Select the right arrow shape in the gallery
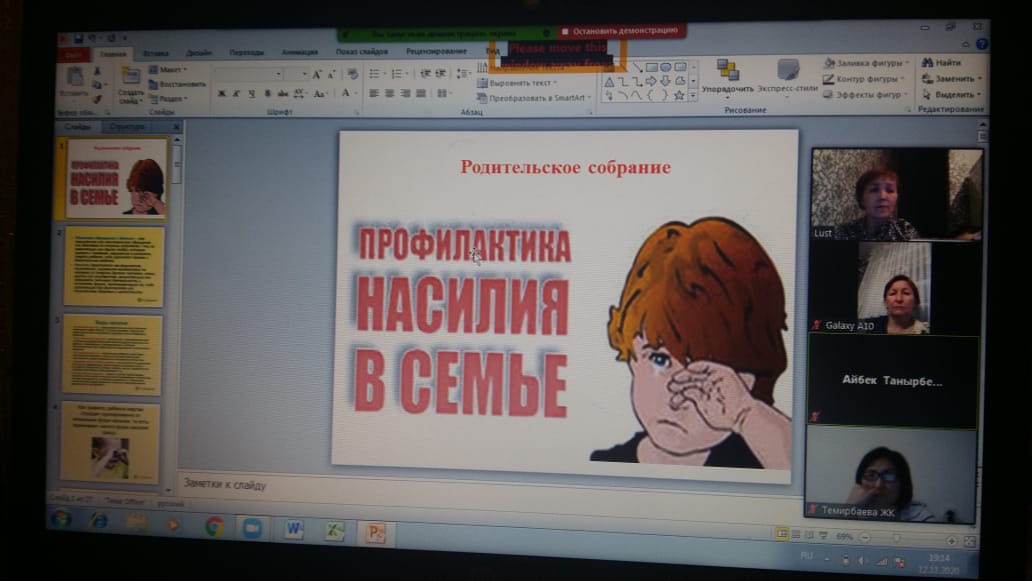The width and height of the screenshot is (1032, 581). 651,81
